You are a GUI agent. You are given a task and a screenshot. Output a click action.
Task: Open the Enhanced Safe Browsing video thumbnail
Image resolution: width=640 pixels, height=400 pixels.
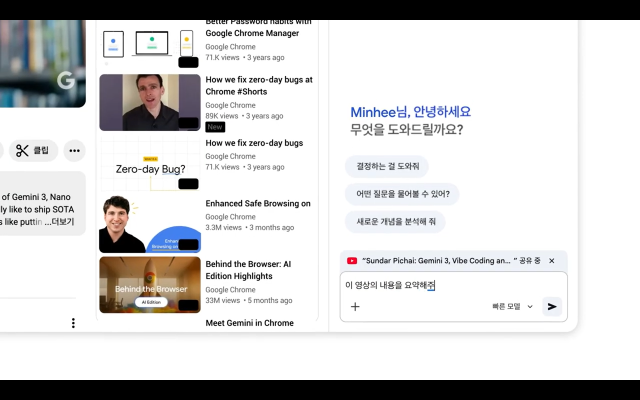click(150, 224)
